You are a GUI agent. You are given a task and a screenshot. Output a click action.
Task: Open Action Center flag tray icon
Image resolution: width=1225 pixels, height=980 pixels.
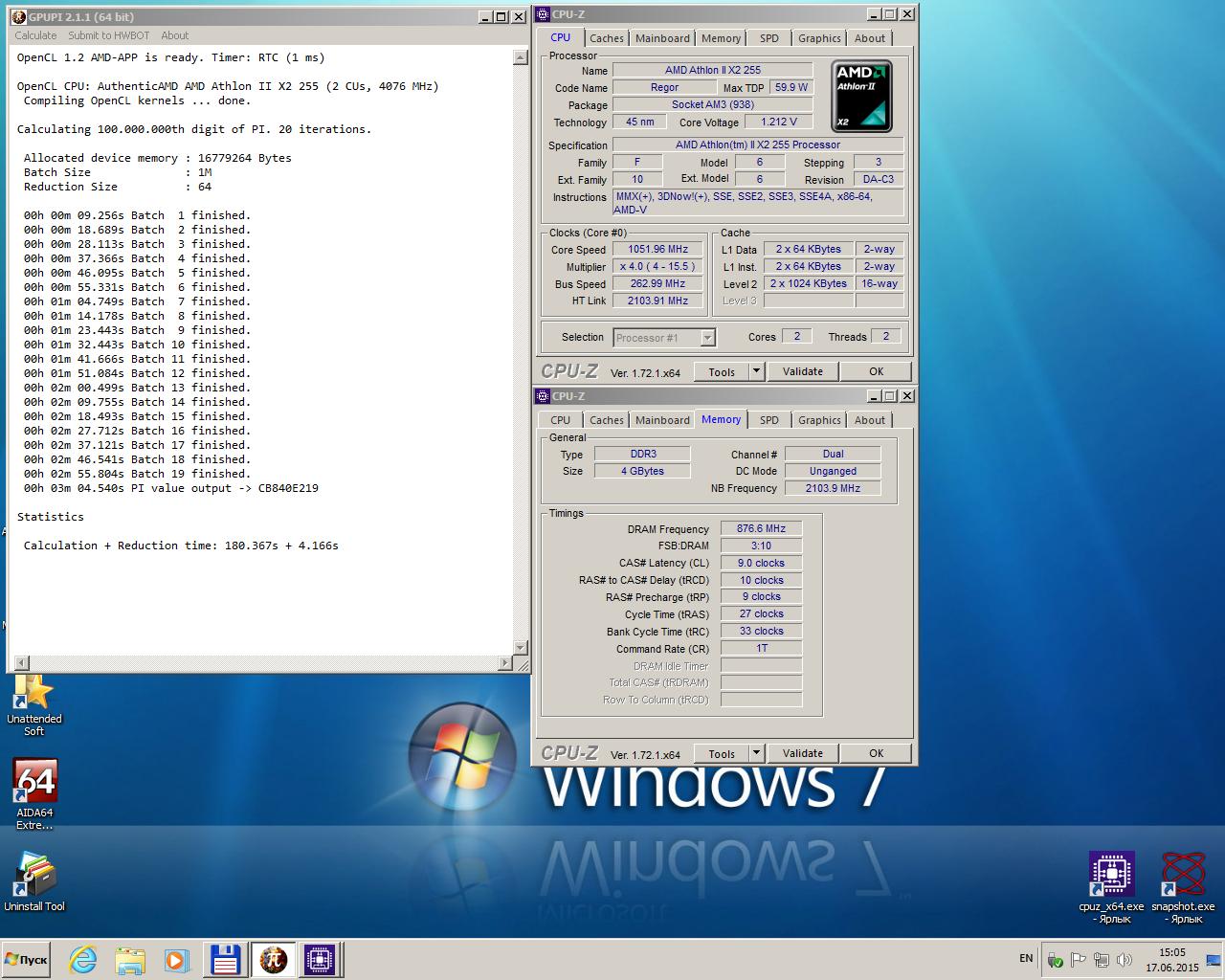pyautogui.click(x=1079, y=960)
